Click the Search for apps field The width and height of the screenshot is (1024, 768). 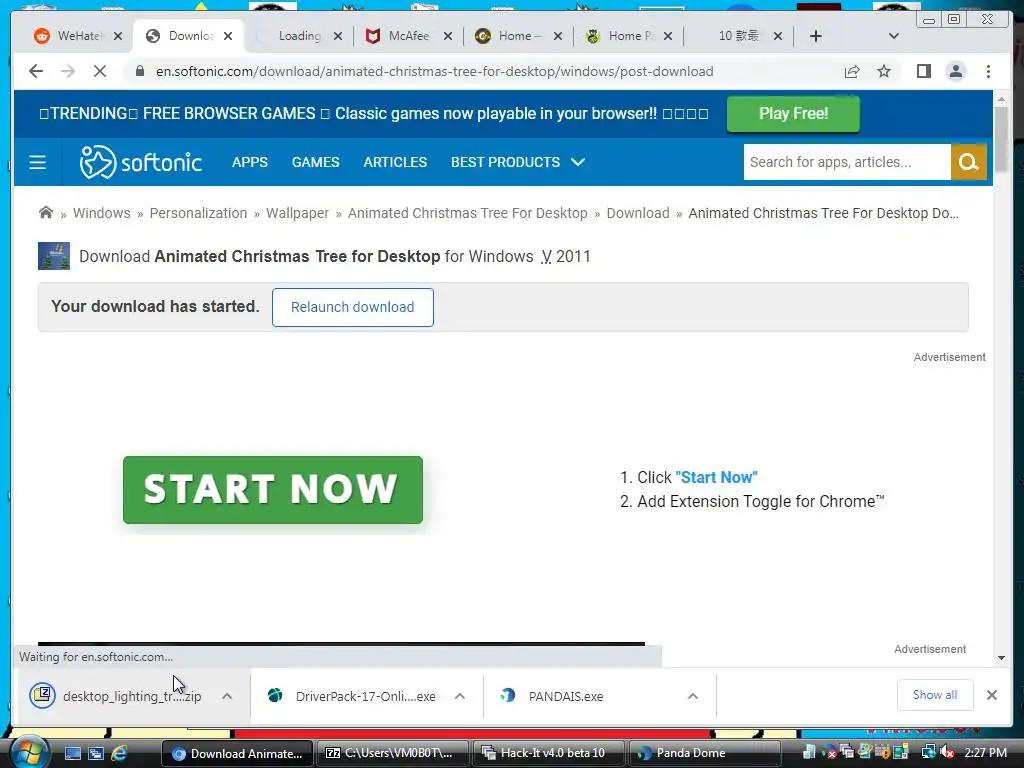coord(847,162)
